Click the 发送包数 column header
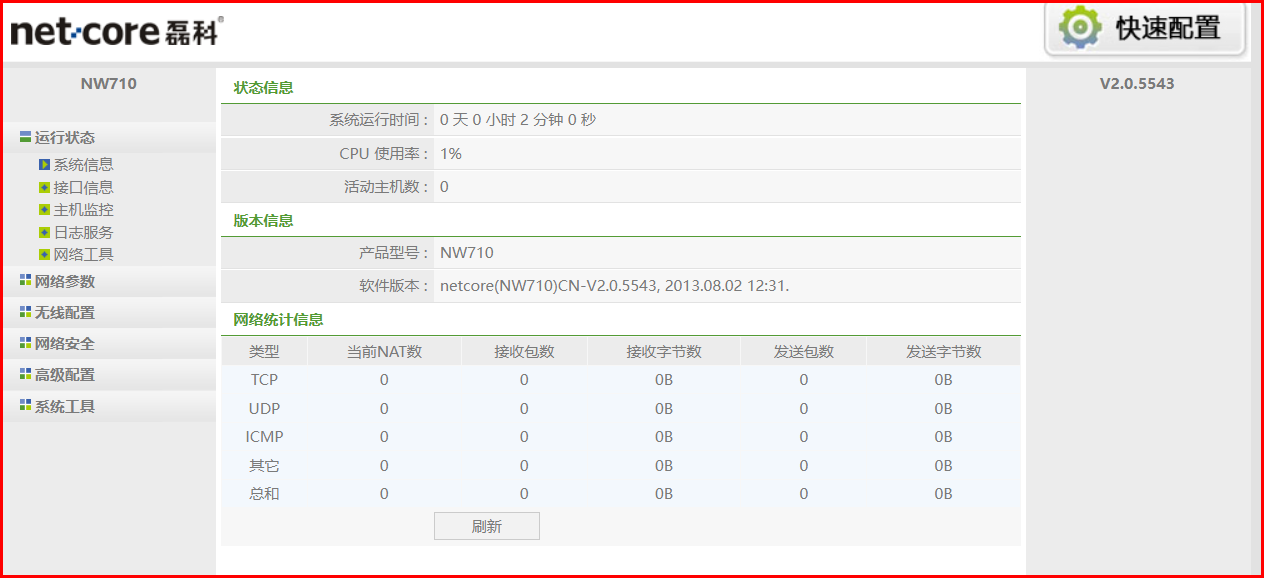Viewport: 1264px width, 578px height. (x=804, y=352)
